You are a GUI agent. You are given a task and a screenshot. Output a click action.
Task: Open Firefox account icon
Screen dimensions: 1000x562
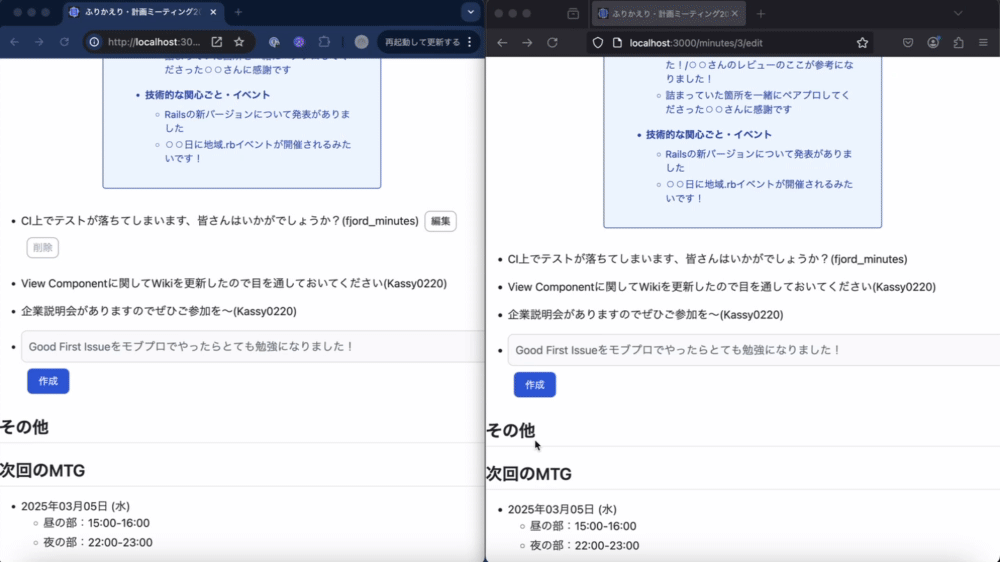tap(933, 43)
